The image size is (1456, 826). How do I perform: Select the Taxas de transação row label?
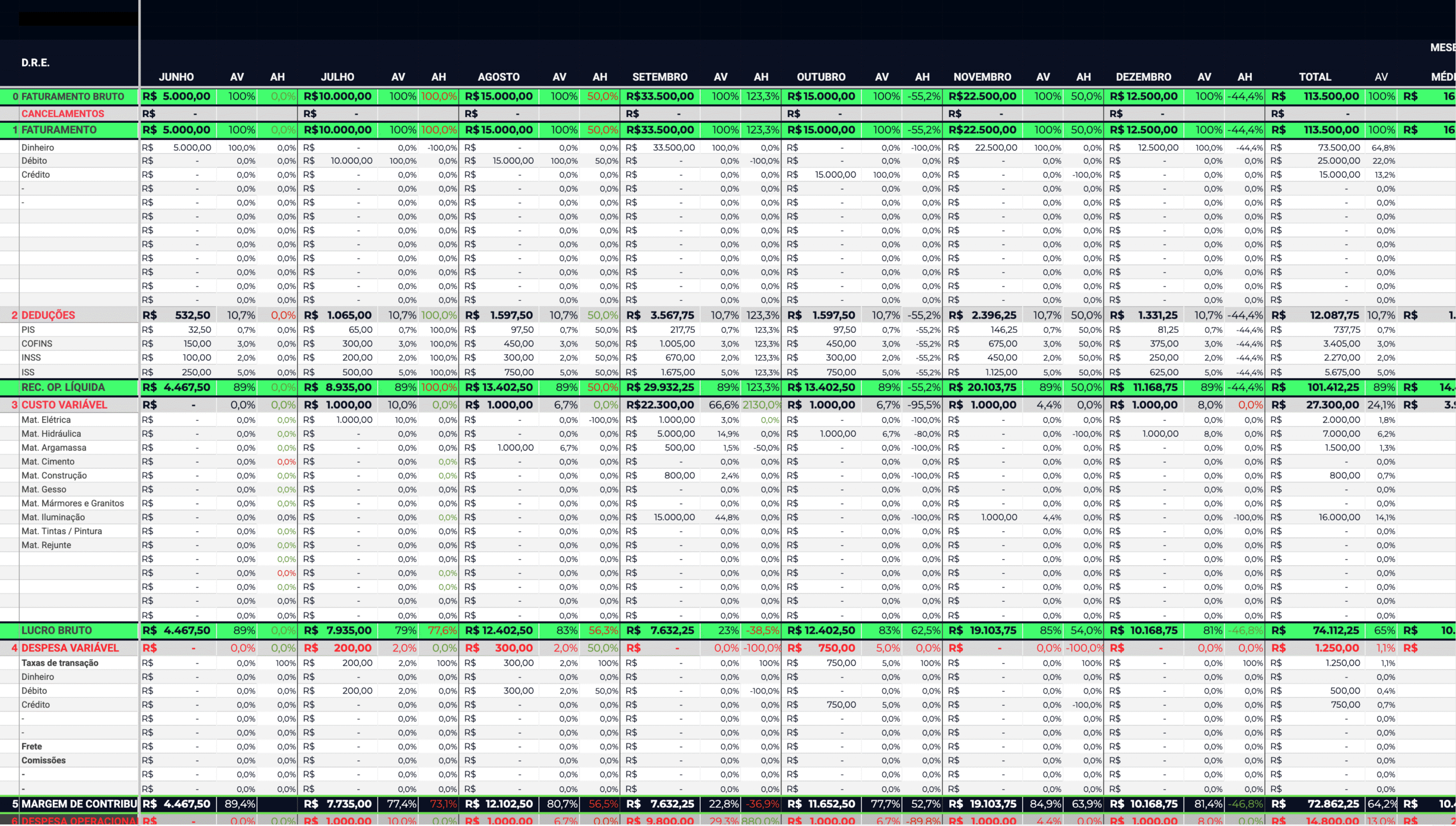[60, 663]
